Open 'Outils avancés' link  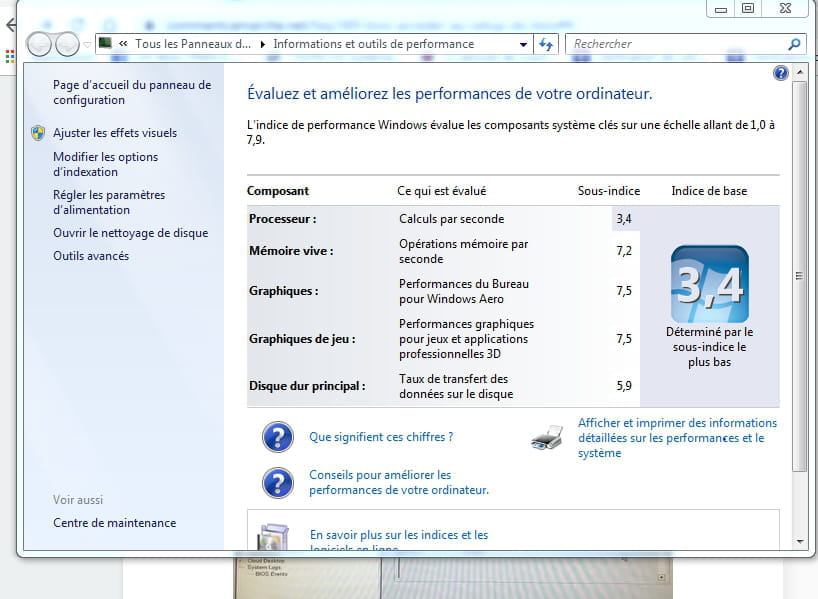pos(91,256)
